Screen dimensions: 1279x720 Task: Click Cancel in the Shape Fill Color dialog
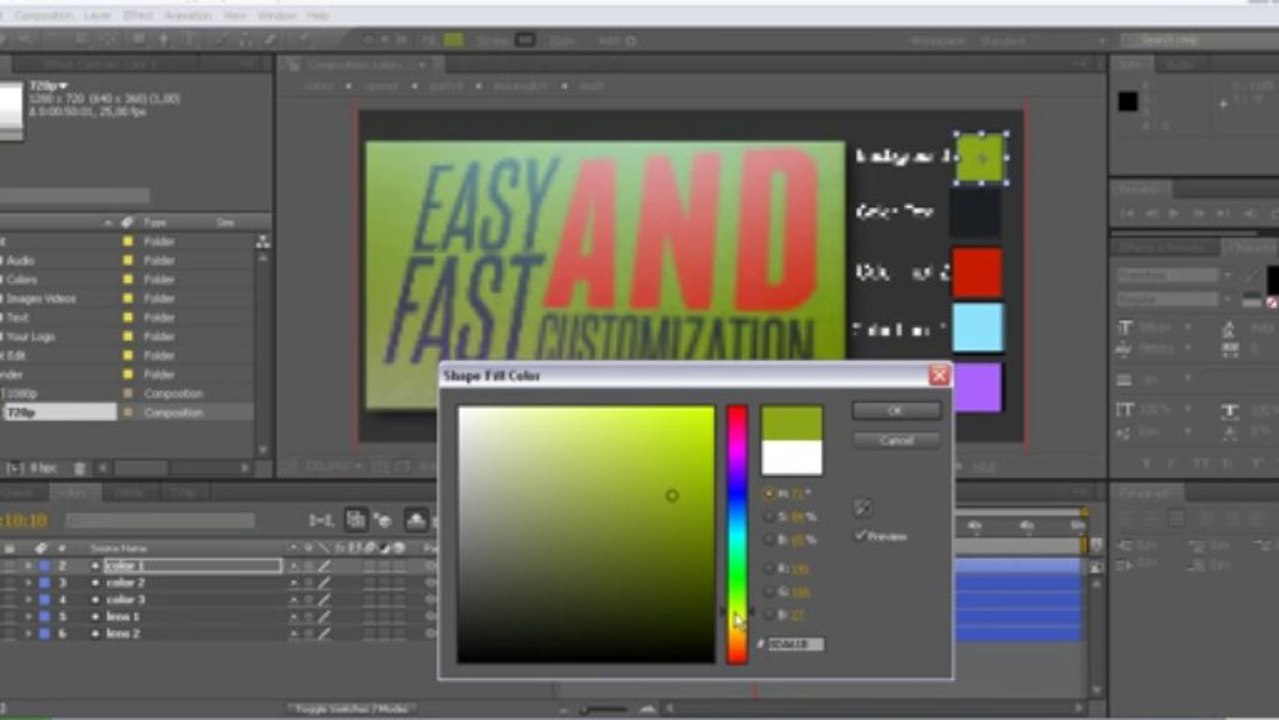tap(896, 440)
